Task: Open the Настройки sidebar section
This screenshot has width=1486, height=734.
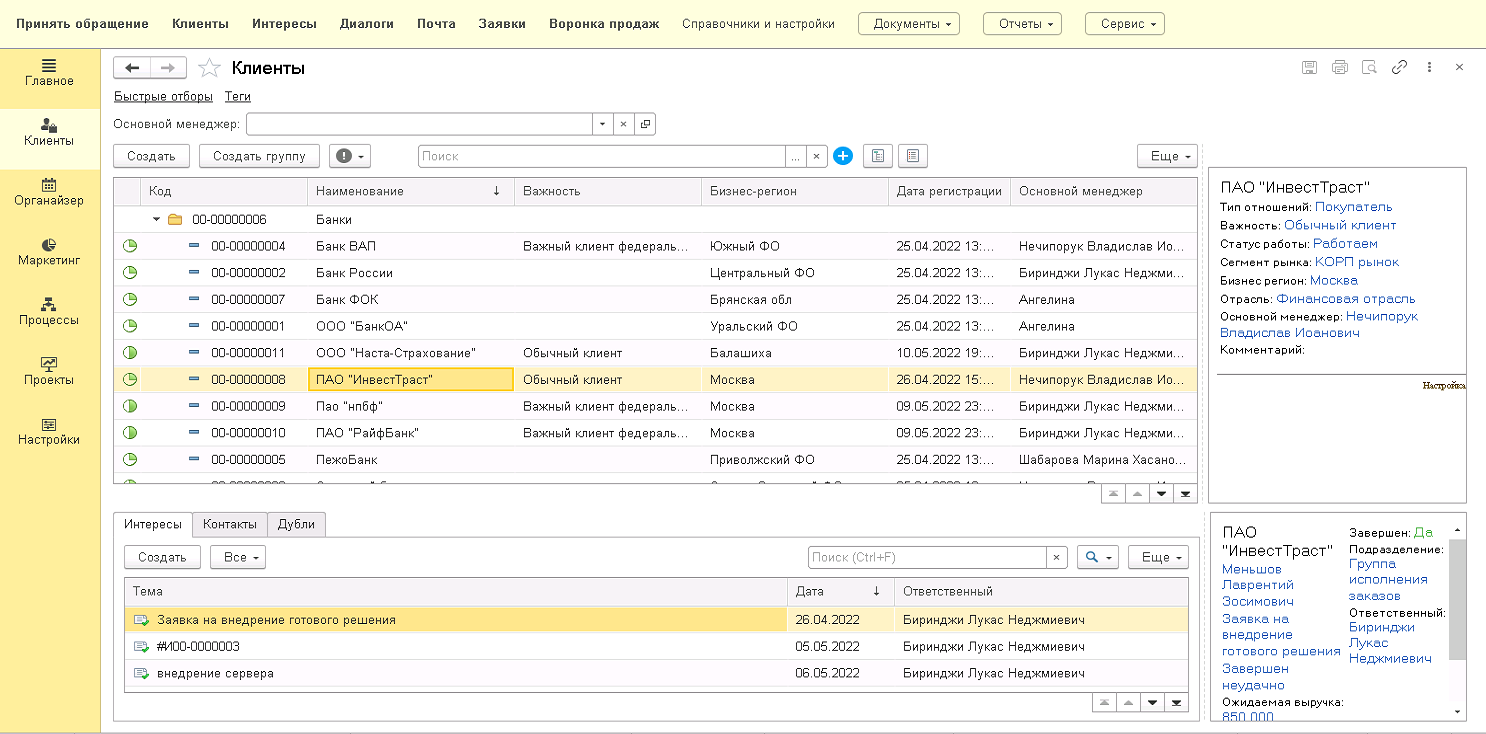Action: pyautogui.click(x=49, y=432)
